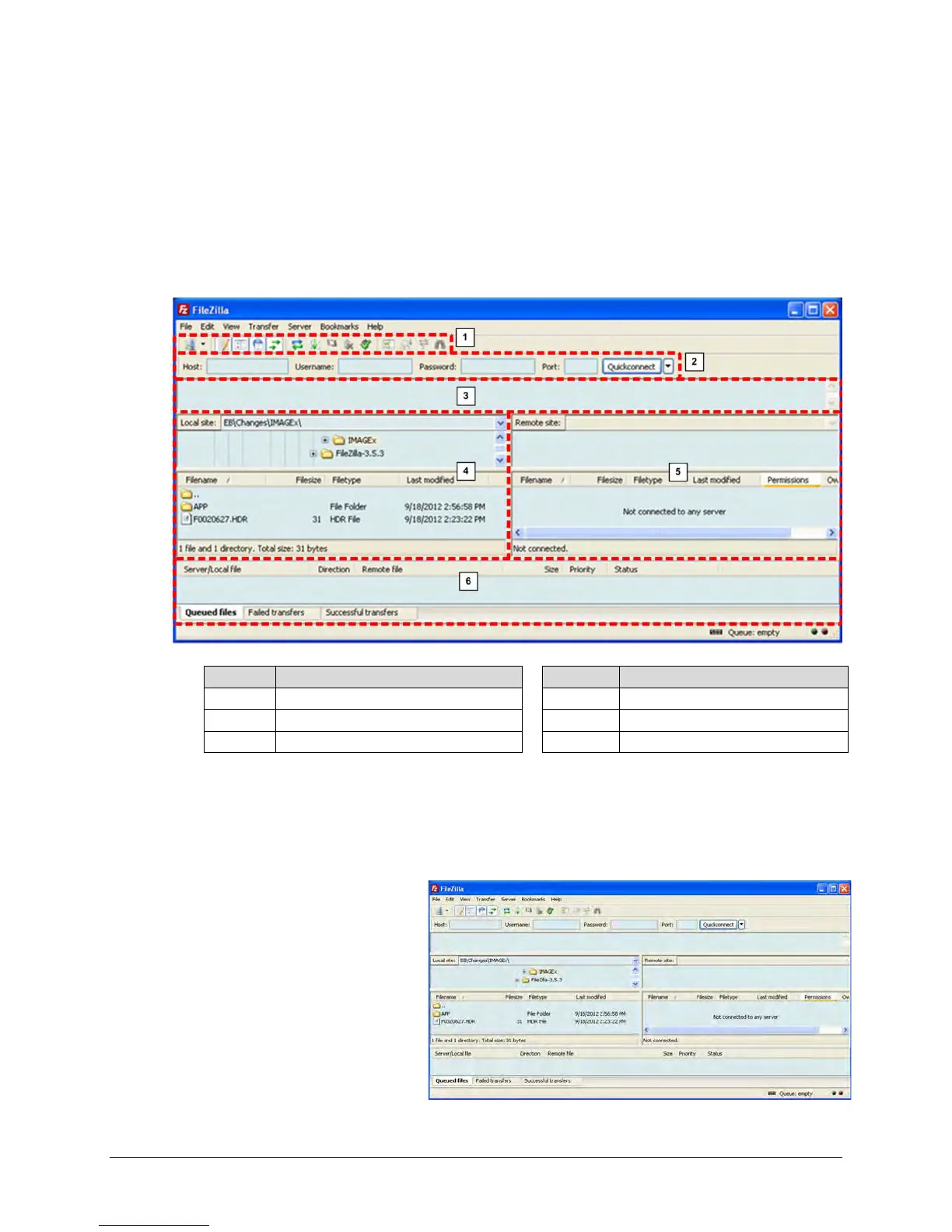Open Local site path dropdown, unannotated FileZilla window
The image size is (952, 1232).
point(635,961)
